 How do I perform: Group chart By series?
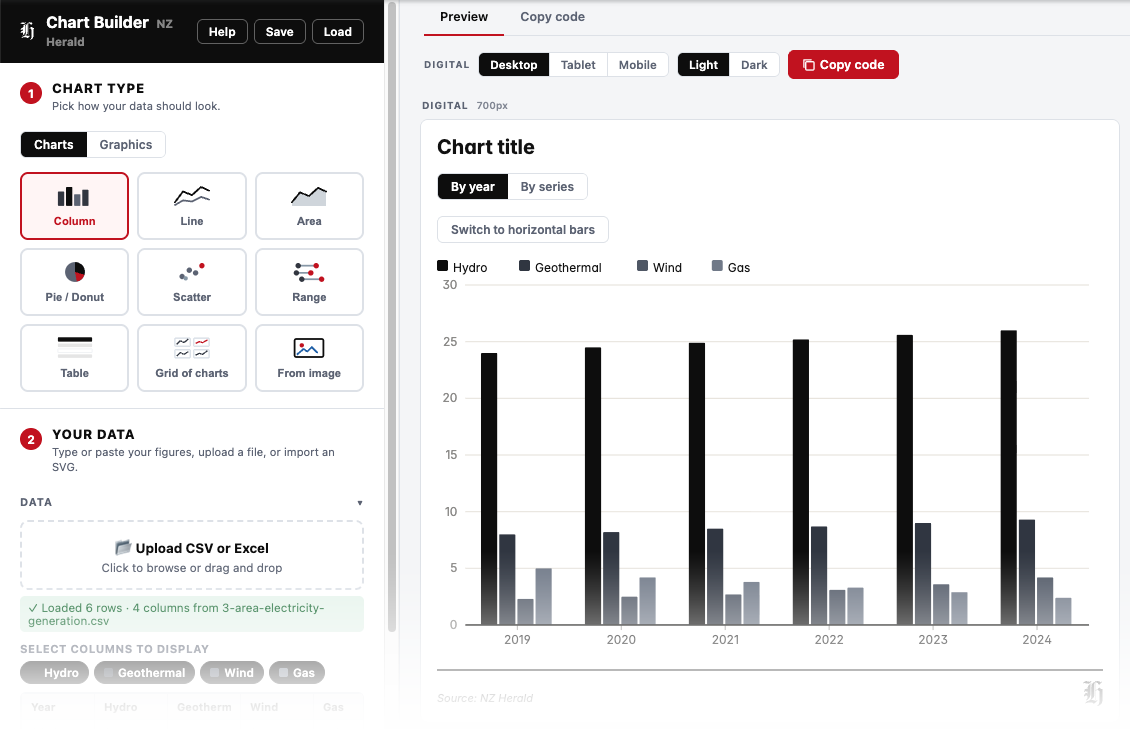click(x=547, y=187)
